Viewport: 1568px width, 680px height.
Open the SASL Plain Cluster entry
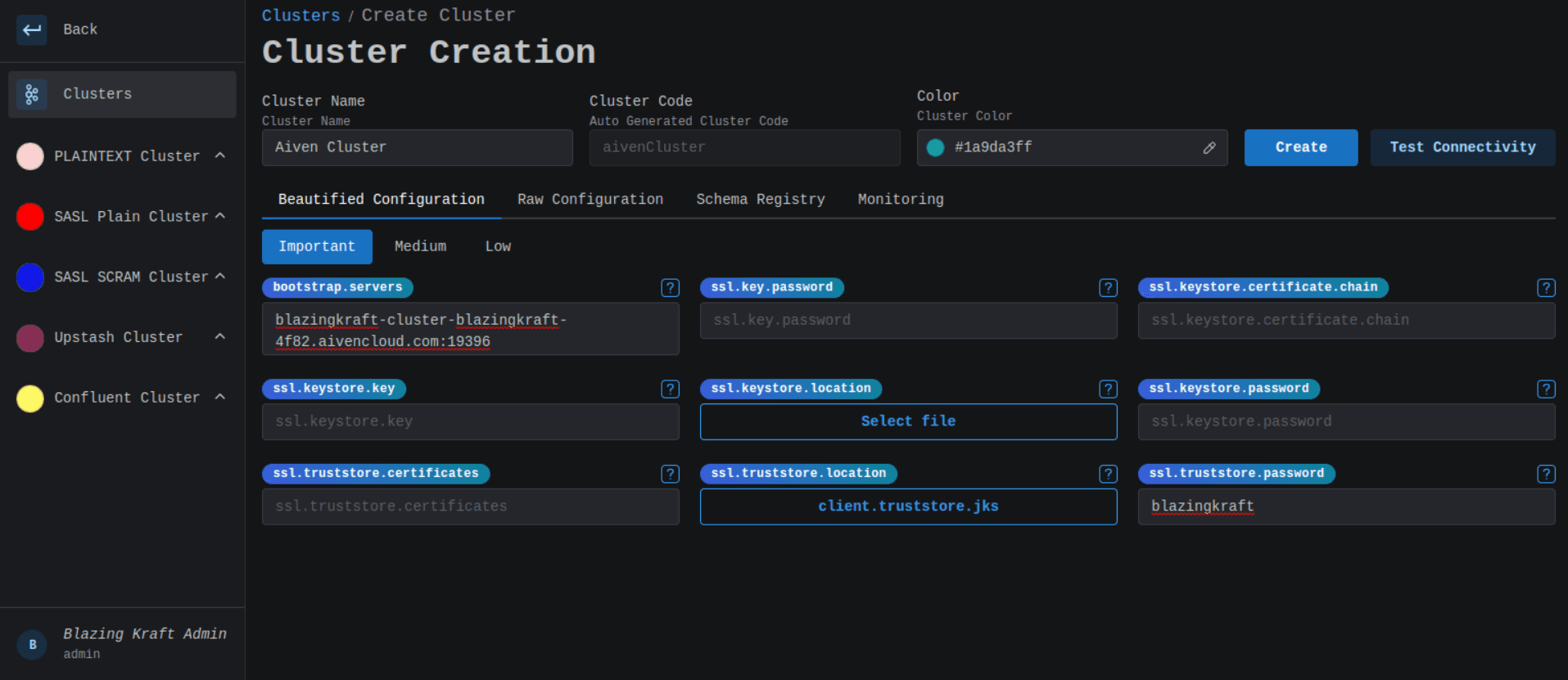(122, 216)
